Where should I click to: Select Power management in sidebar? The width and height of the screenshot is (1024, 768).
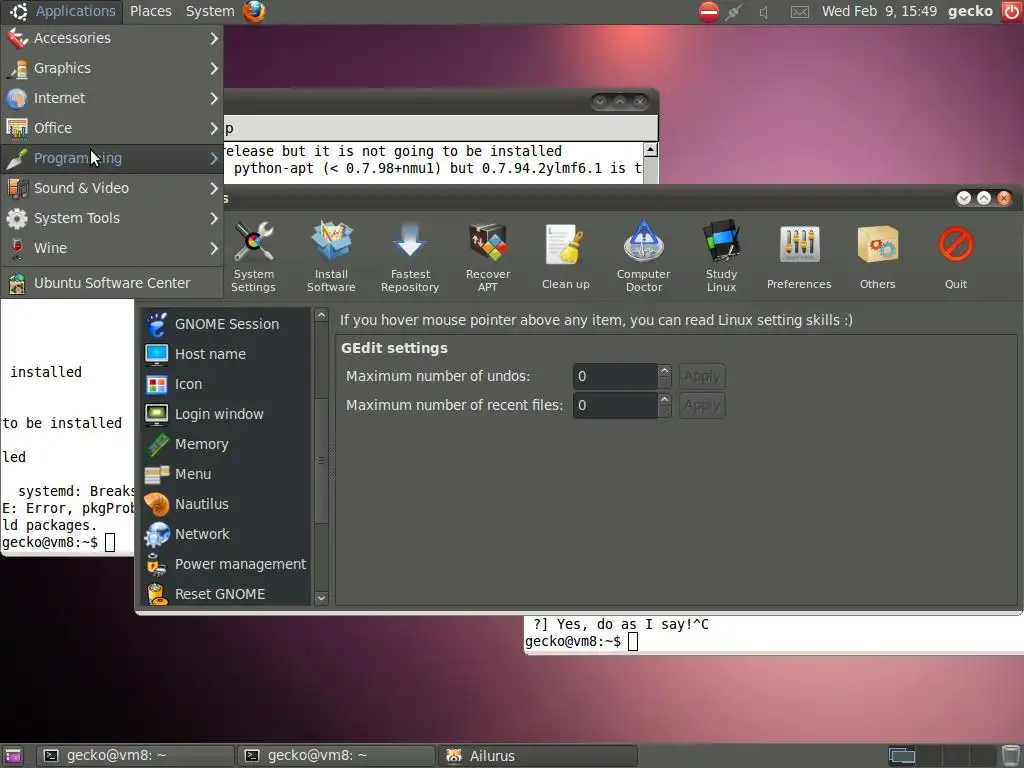coord(225,564)
